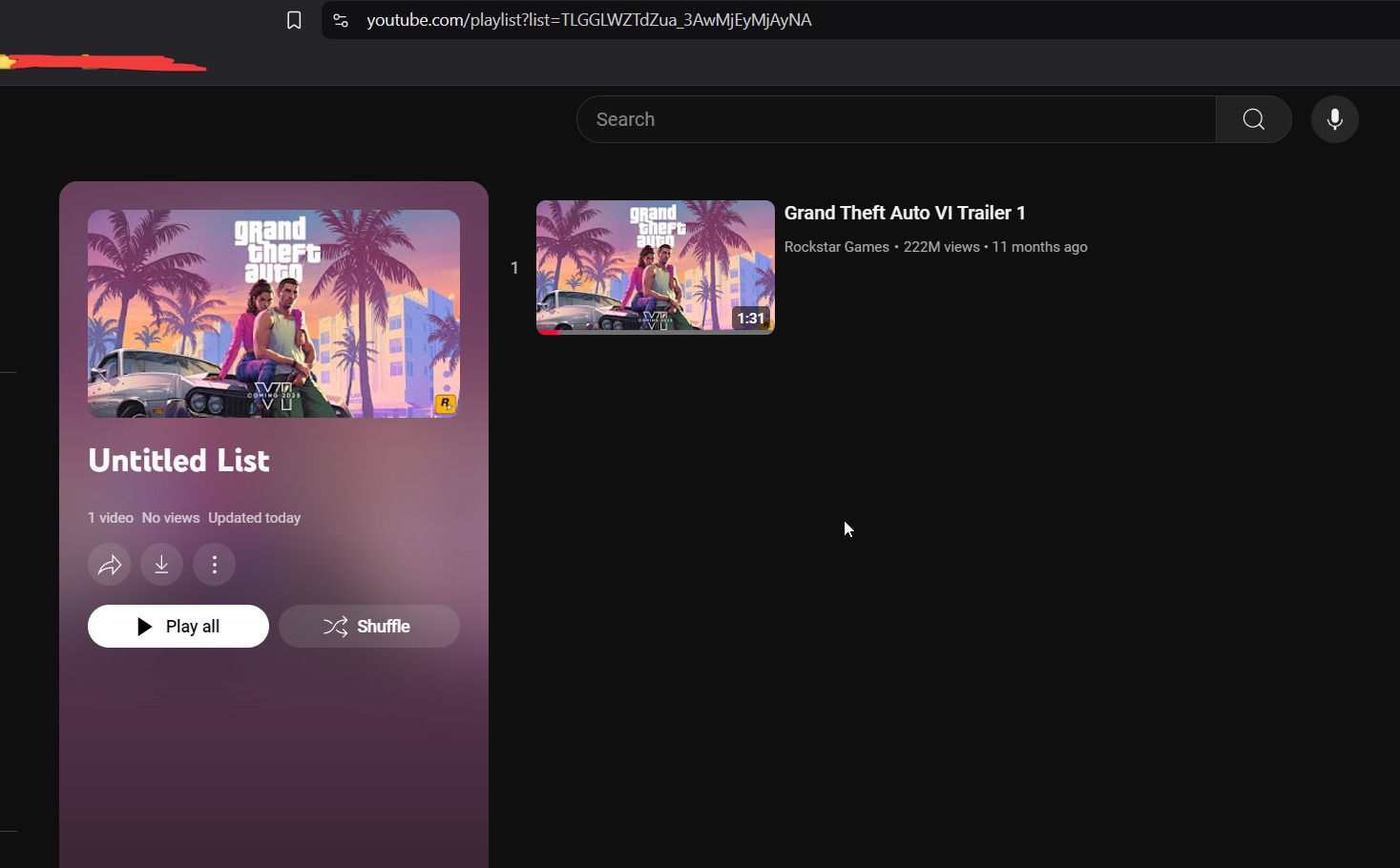Viewport: 1400px width, 868px height.
Task: Click the Play all button
Action: click(x=178, y=627)
